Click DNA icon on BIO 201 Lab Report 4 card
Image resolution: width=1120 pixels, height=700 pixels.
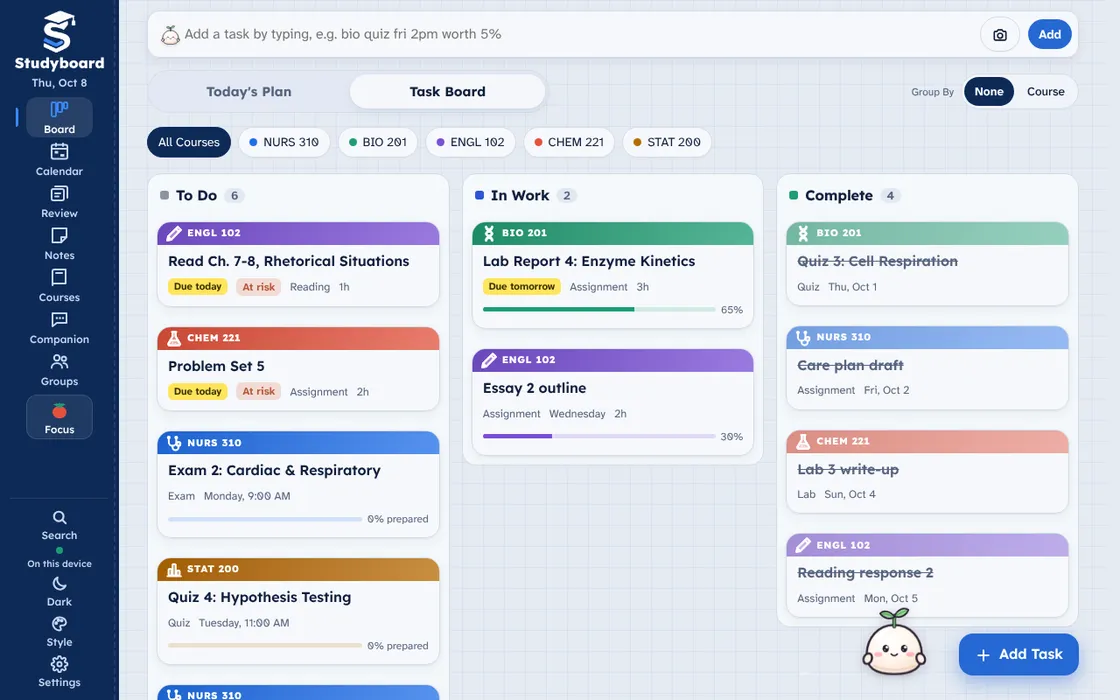(x=489, y=233)
